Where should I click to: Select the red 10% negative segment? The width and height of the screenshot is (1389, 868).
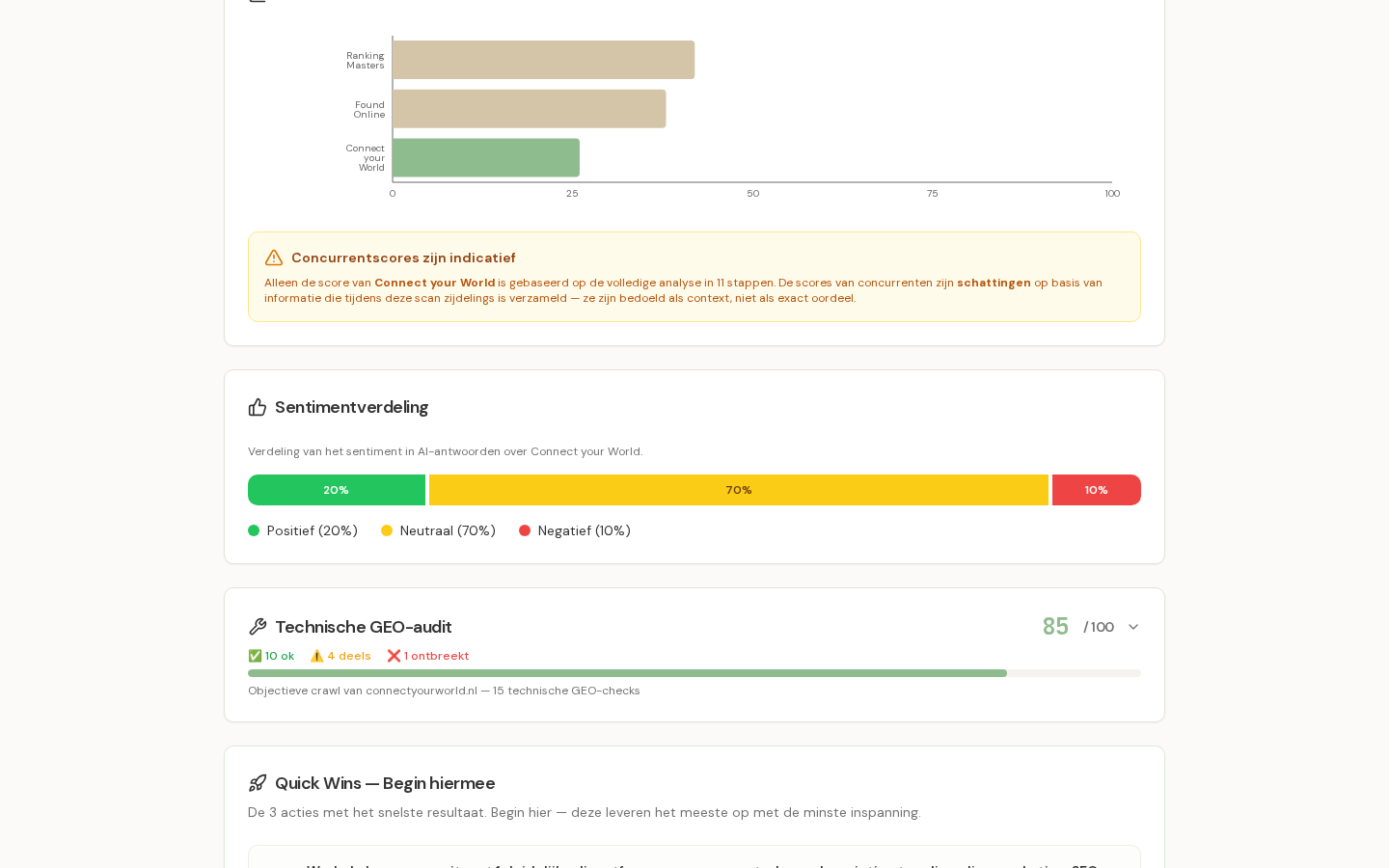click(x=1097, y=490)
